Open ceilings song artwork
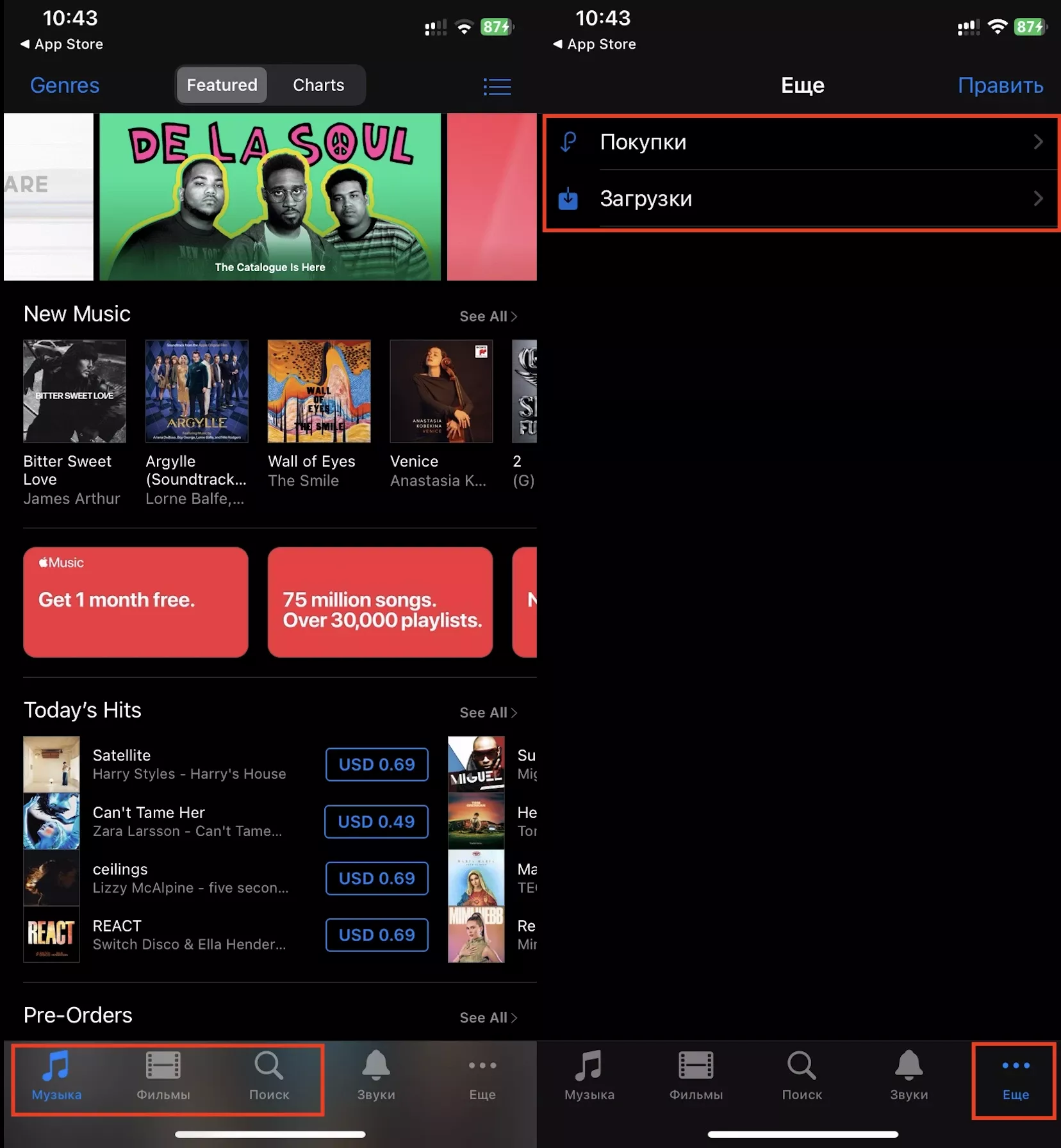1061x1148 pixels. coord(51,878)
